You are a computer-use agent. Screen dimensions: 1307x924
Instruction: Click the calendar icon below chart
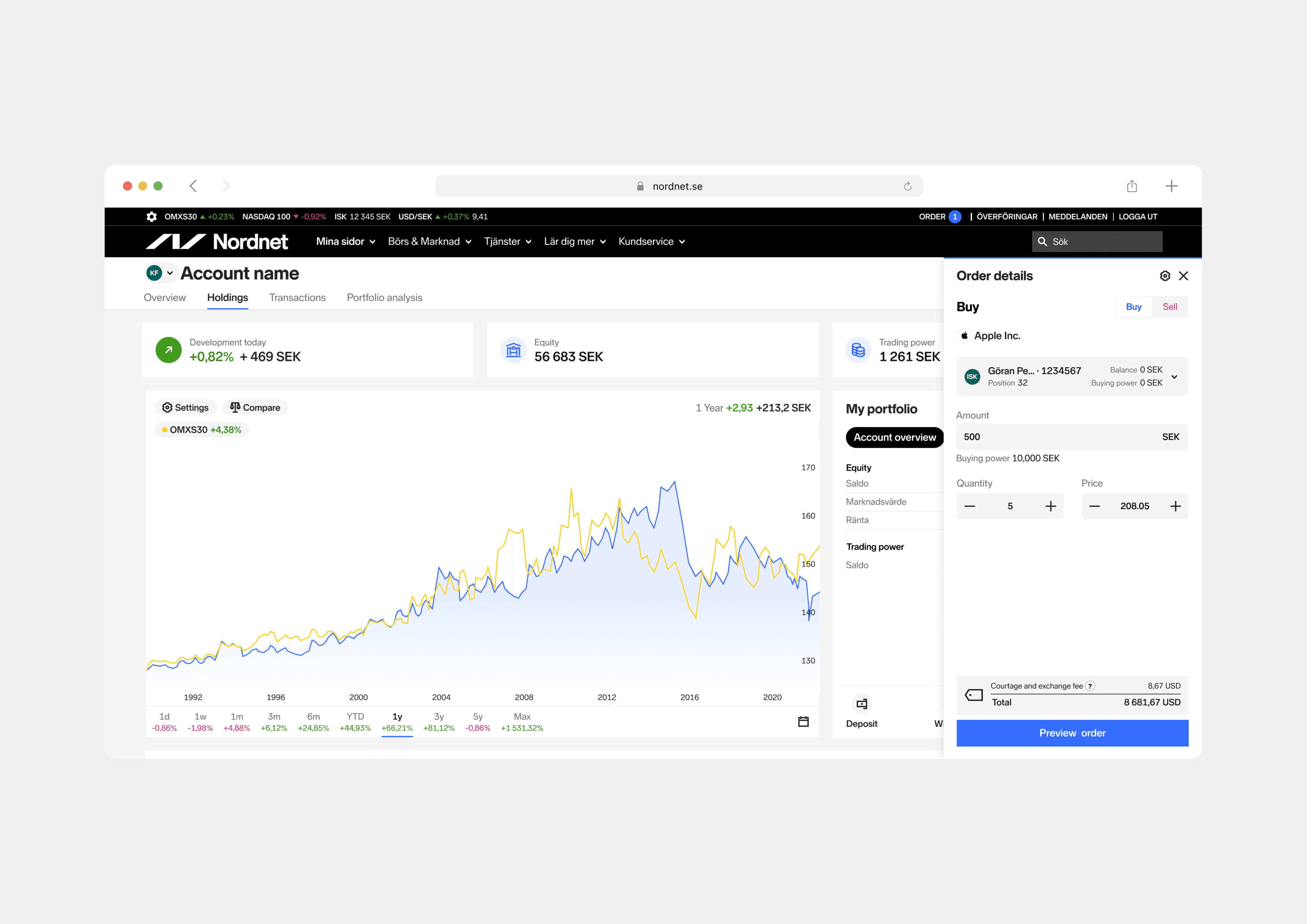point(803,722)
